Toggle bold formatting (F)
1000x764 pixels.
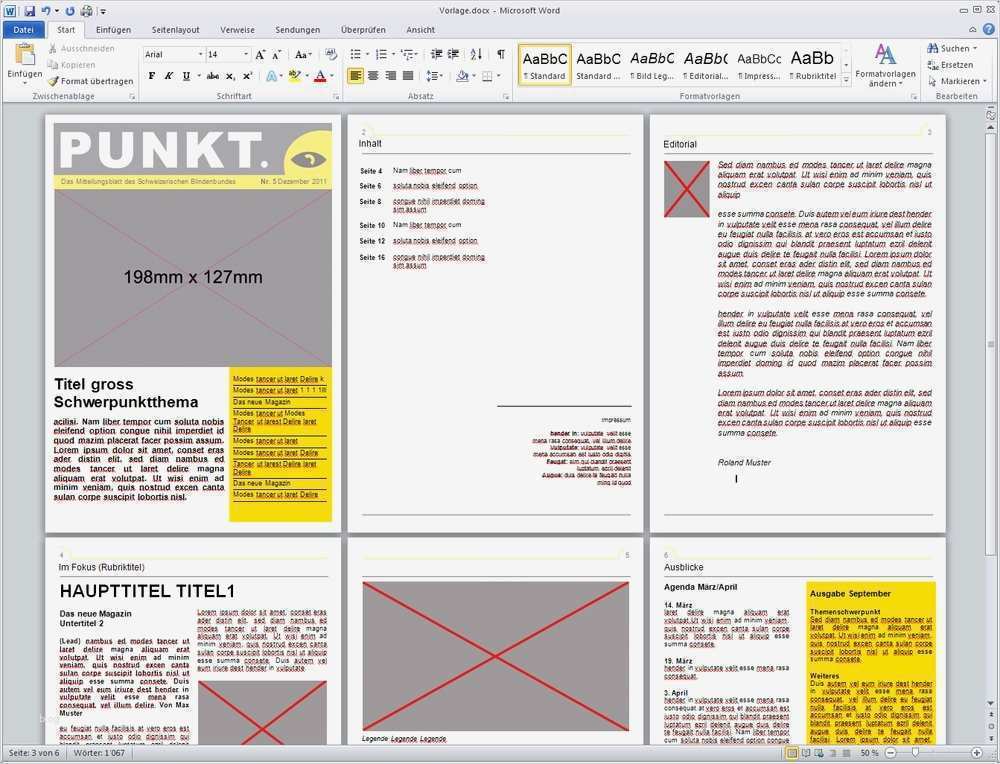coord(152,76)
